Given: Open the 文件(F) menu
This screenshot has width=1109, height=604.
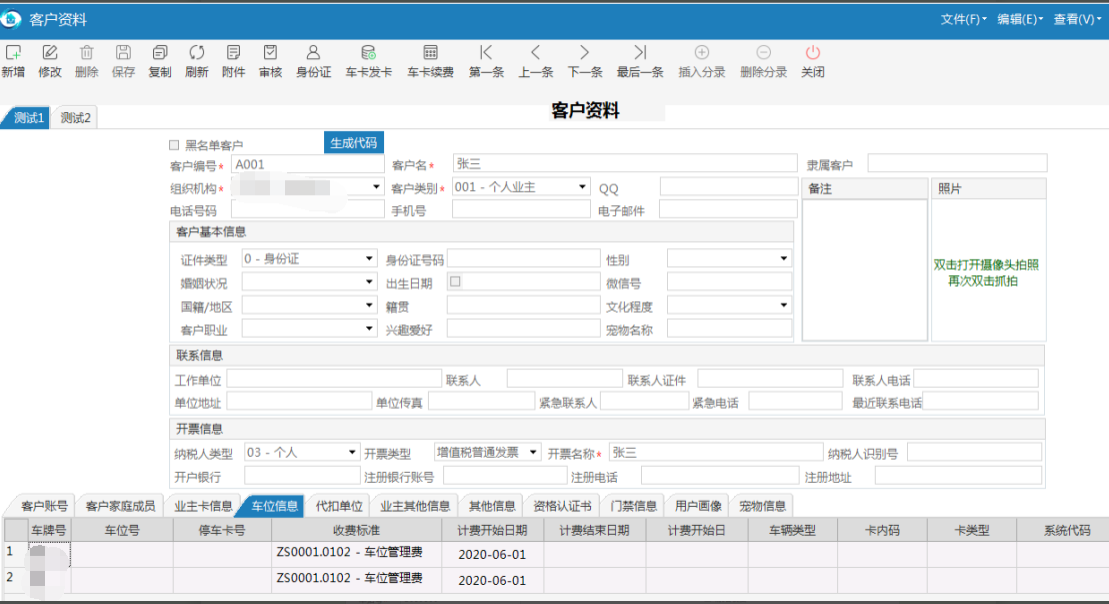Looking at the screenshot, I should point(963,20).
